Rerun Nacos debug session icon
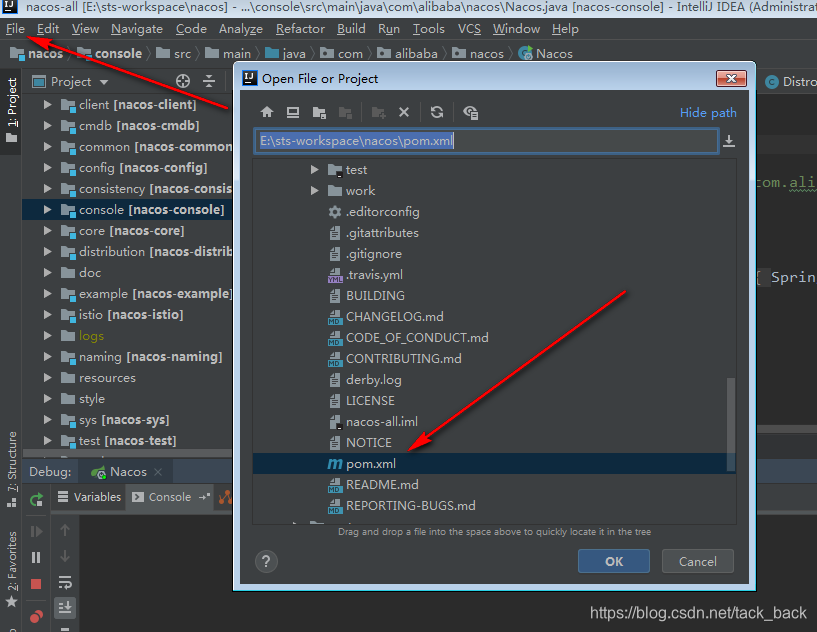Image resolution: width=817 pixels, height=632 pixels. 36,500
